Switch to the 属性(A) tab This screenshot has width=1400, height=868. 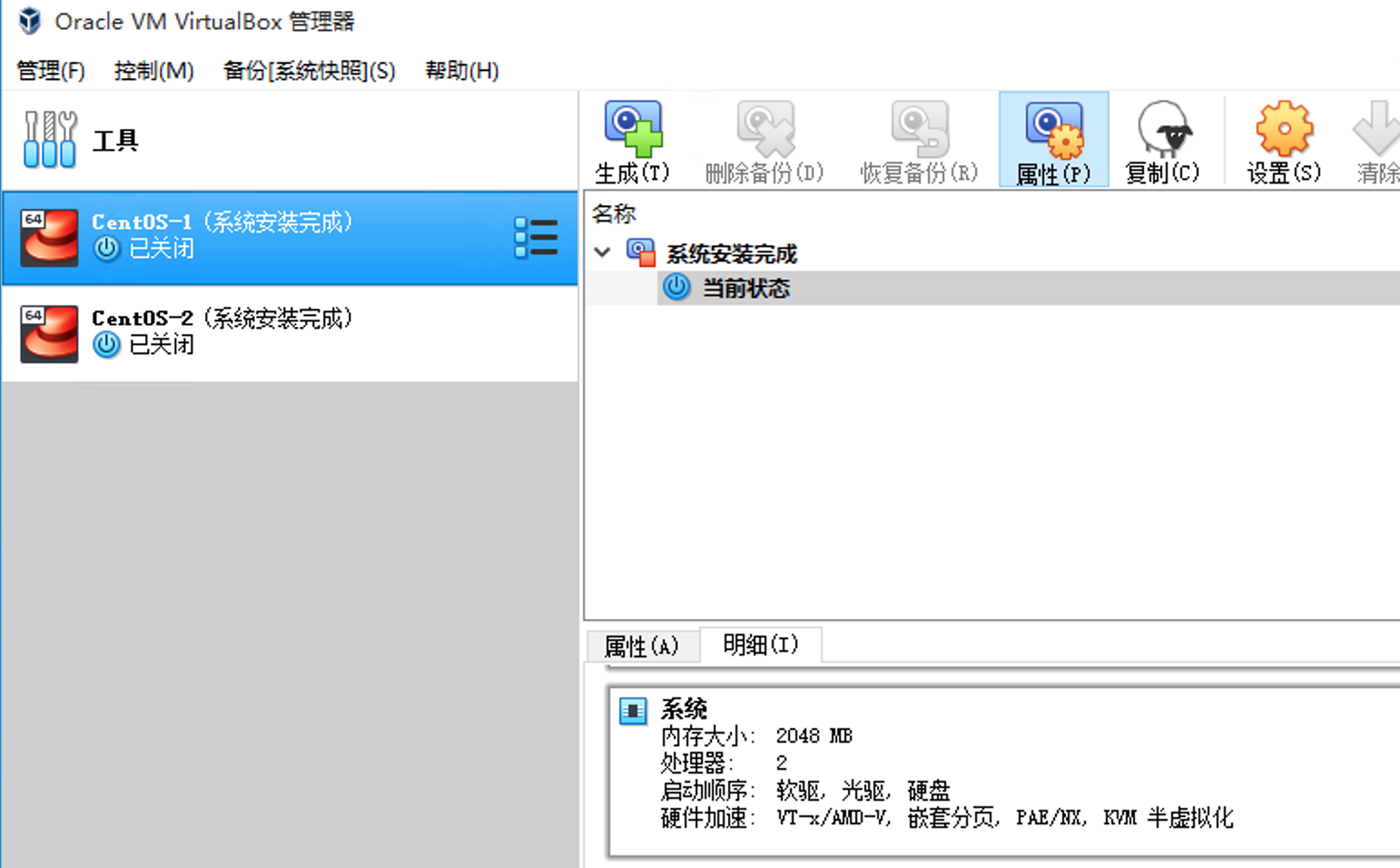click(x=642, y=646)
